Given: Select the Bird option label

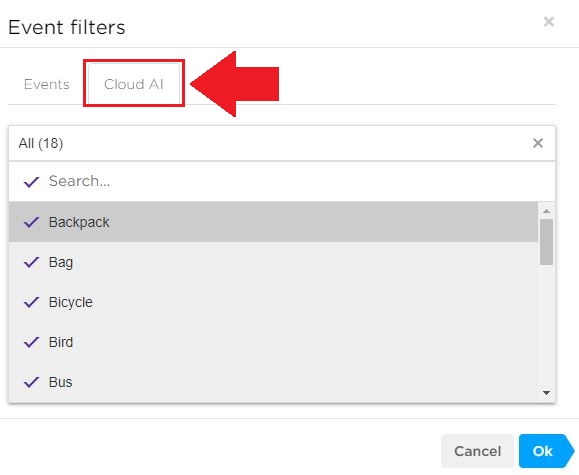Looking at the screenshot, I should tap(61, 342).
